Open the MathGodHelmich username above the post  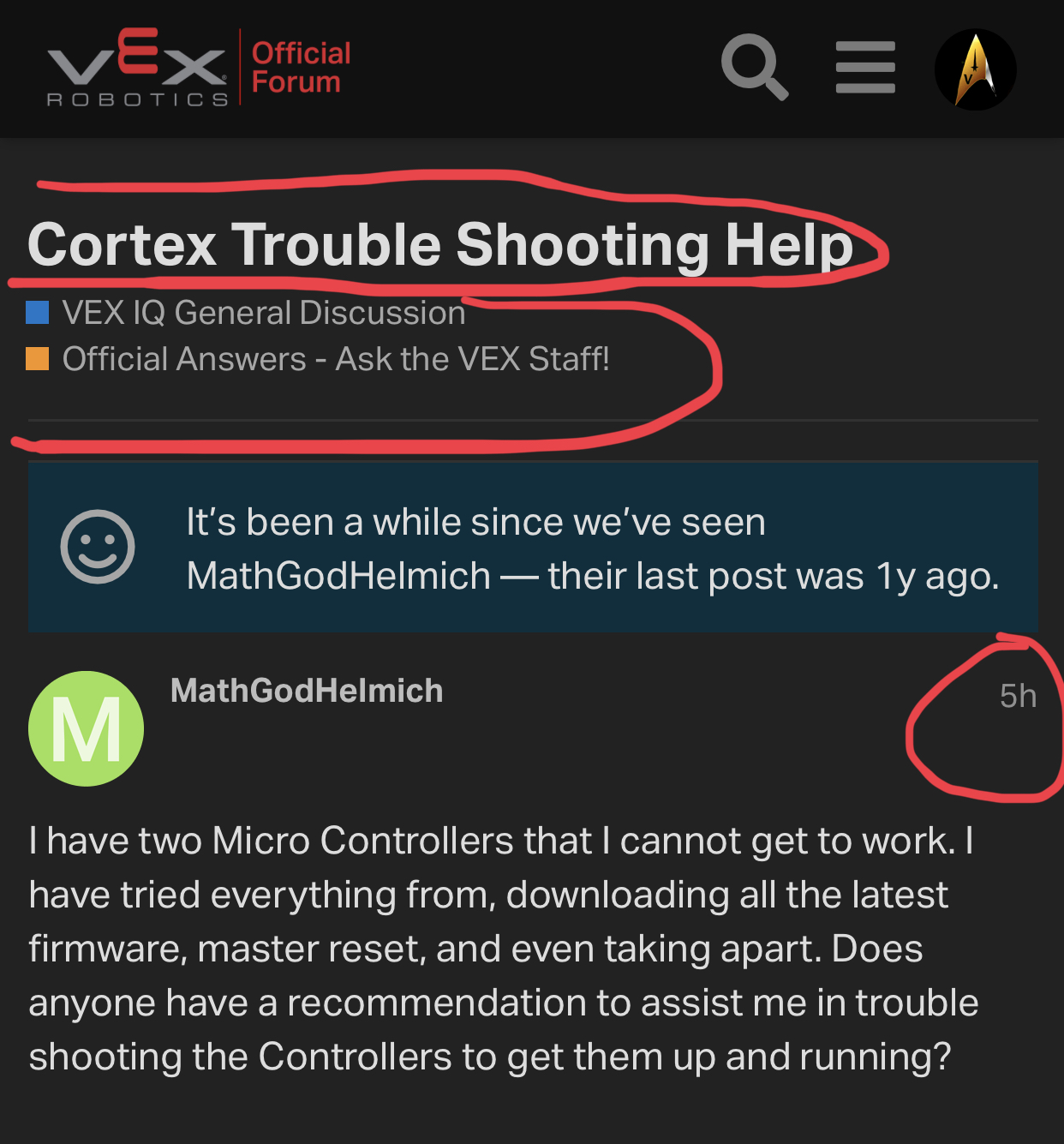pyautogui.click(x=307, y=691)
